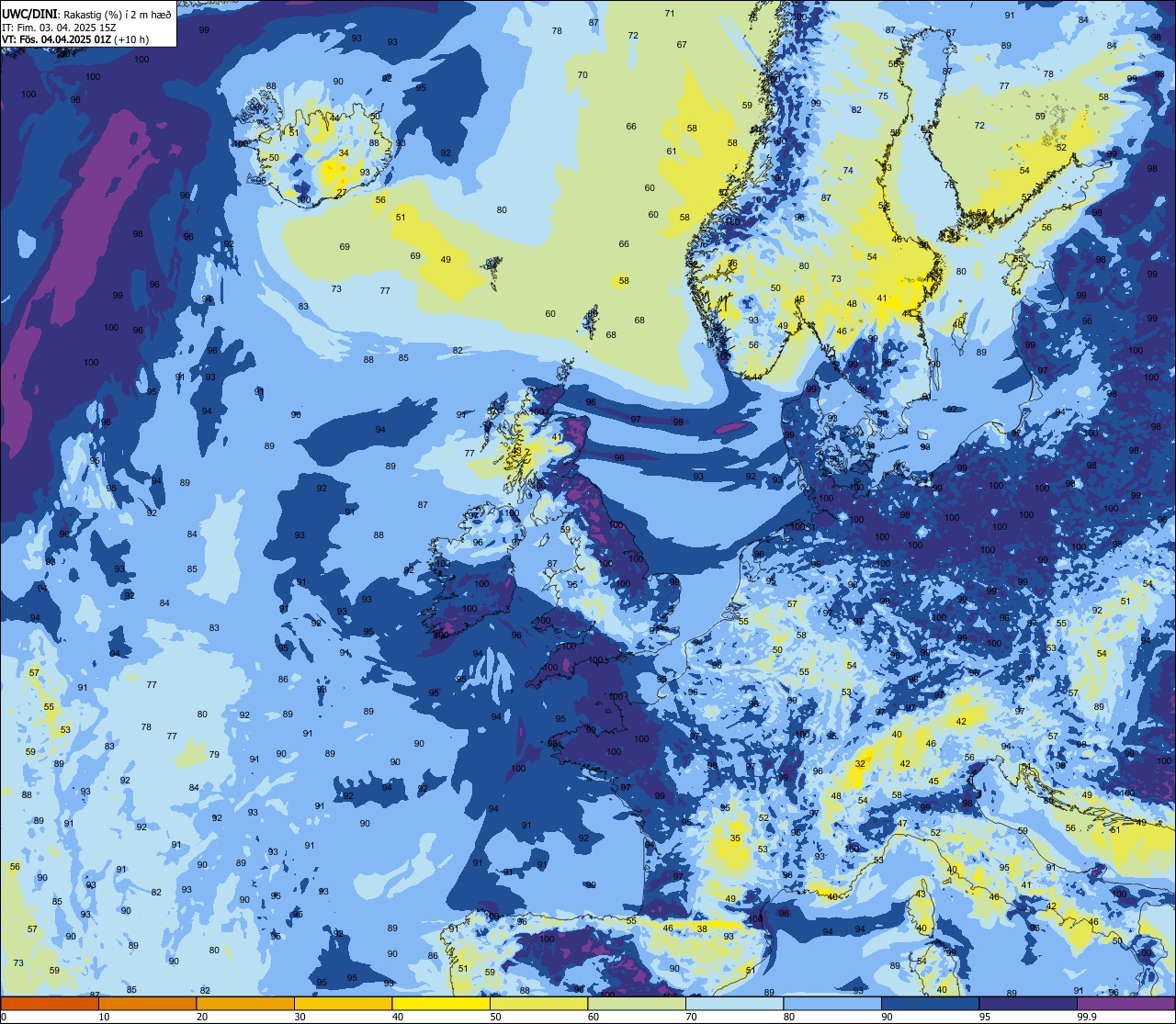Screen dimensions: 1176x1024
Task: Click the legend tick label 30
Action: (x=300, y=1017)
